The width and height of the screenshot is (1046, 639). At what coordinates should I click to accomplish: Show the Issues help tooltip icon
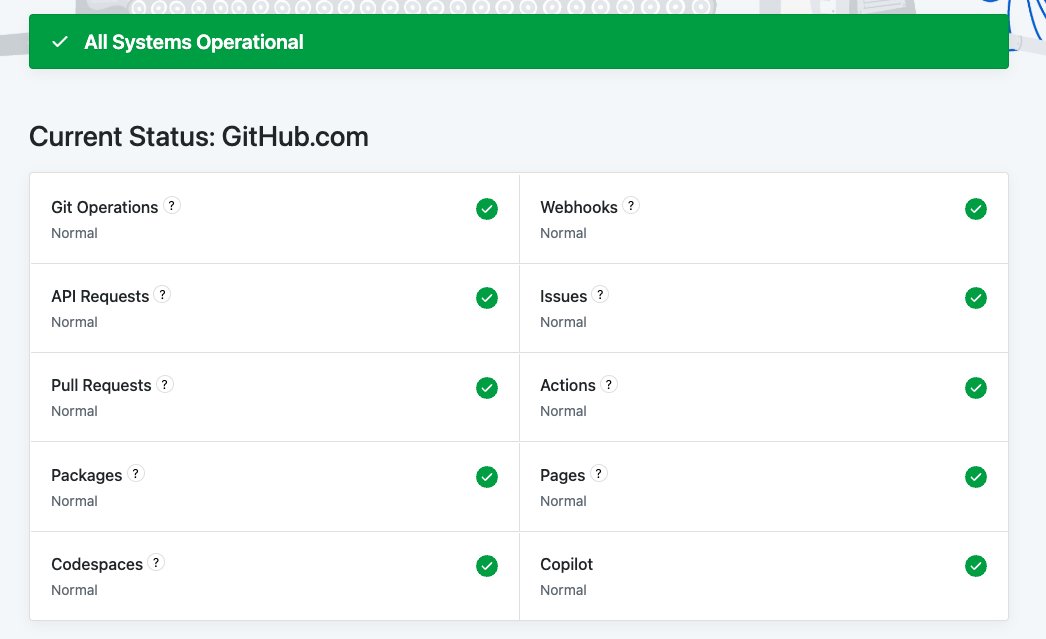pos(600,294)
